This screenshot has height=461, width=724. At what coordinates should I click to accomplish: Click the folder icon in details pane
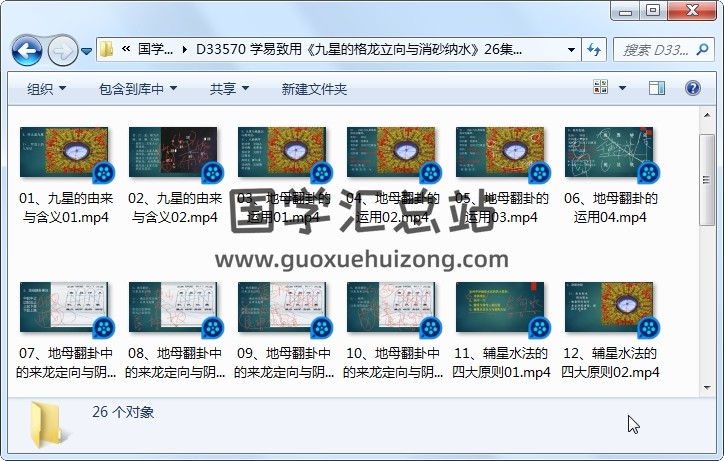48,425
